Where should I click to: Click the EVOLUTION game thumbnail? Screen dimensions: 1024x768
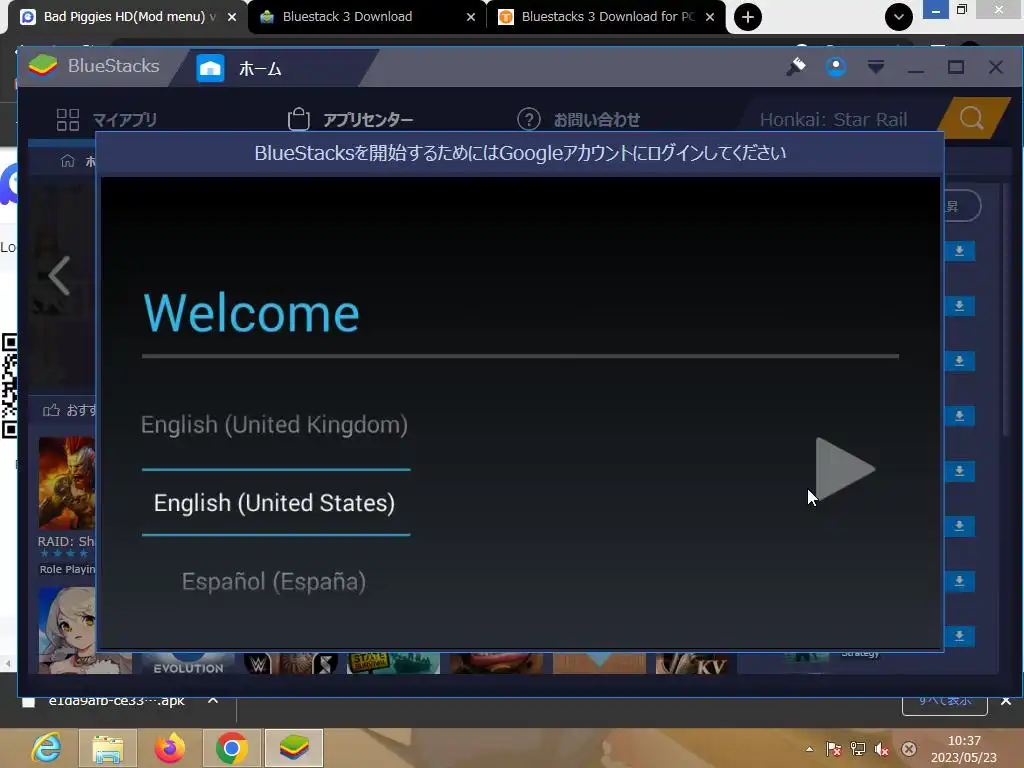click(x=188, y=663)
